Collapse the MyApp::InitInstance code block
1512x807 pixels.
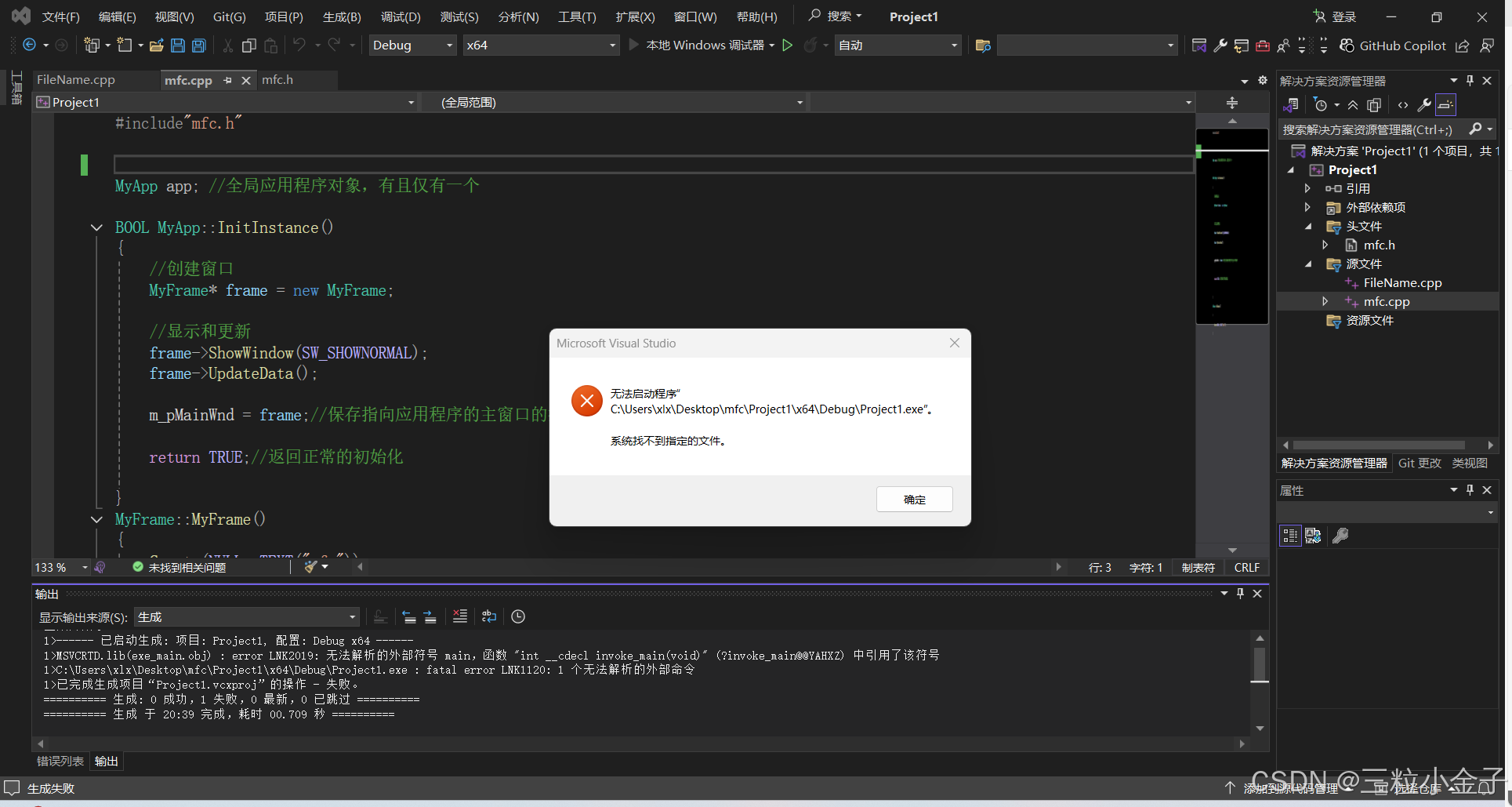click(96, 227)
